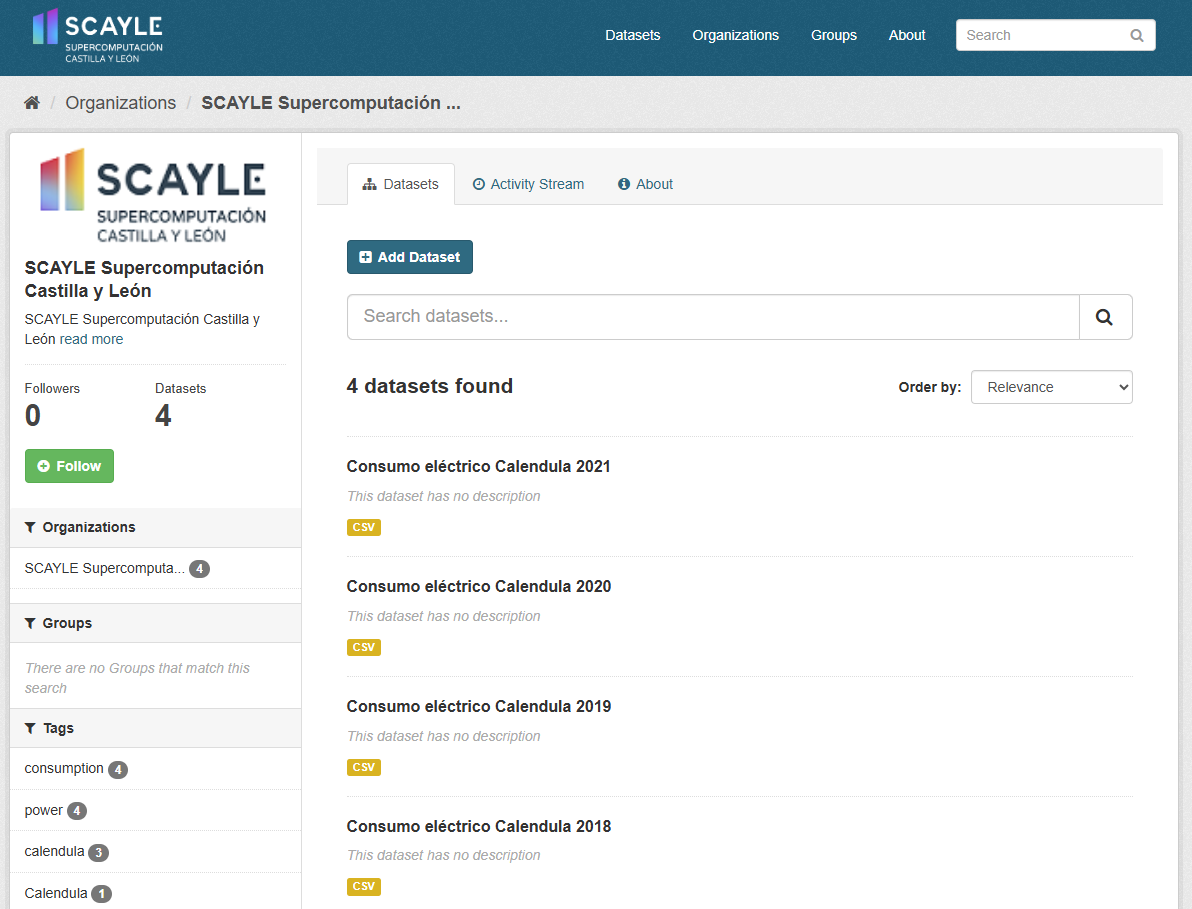The height and width of the screenshot is (909, 1192).
Task: Switch to the organization About tab
Action: tap(645, 185)
